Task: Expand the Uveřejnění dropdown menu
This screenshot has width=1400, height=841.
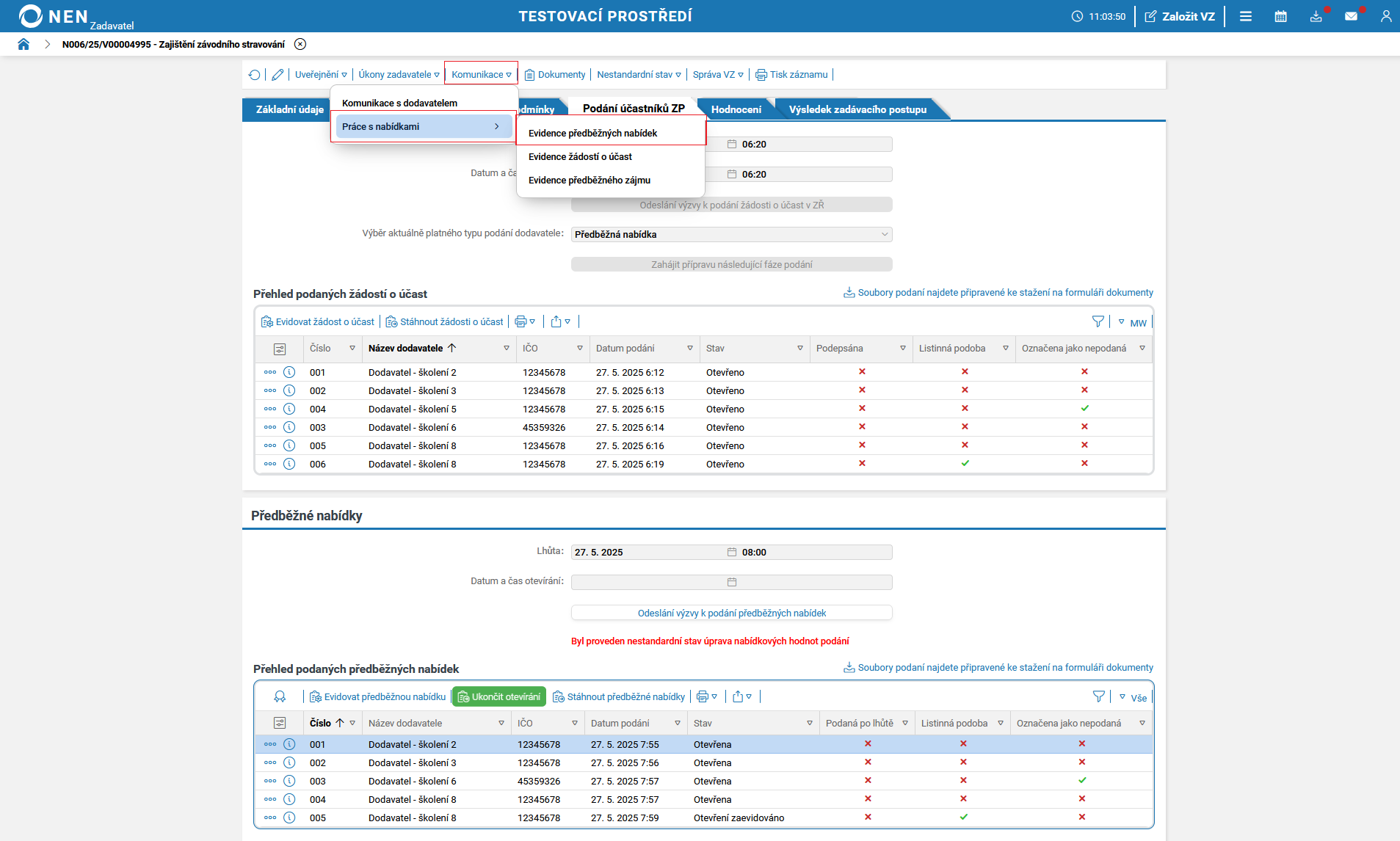Action: pyautogui.click(x=321, y=75)
